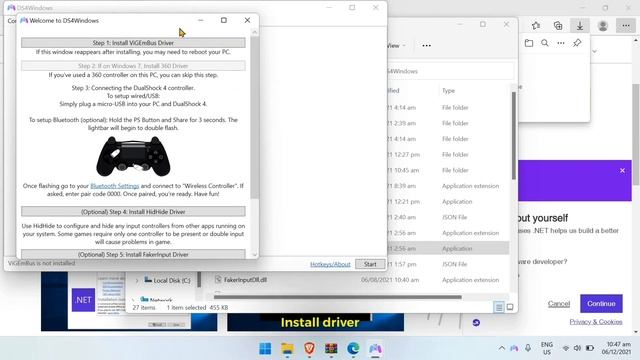Close the purple banner with X

(622, 170)
